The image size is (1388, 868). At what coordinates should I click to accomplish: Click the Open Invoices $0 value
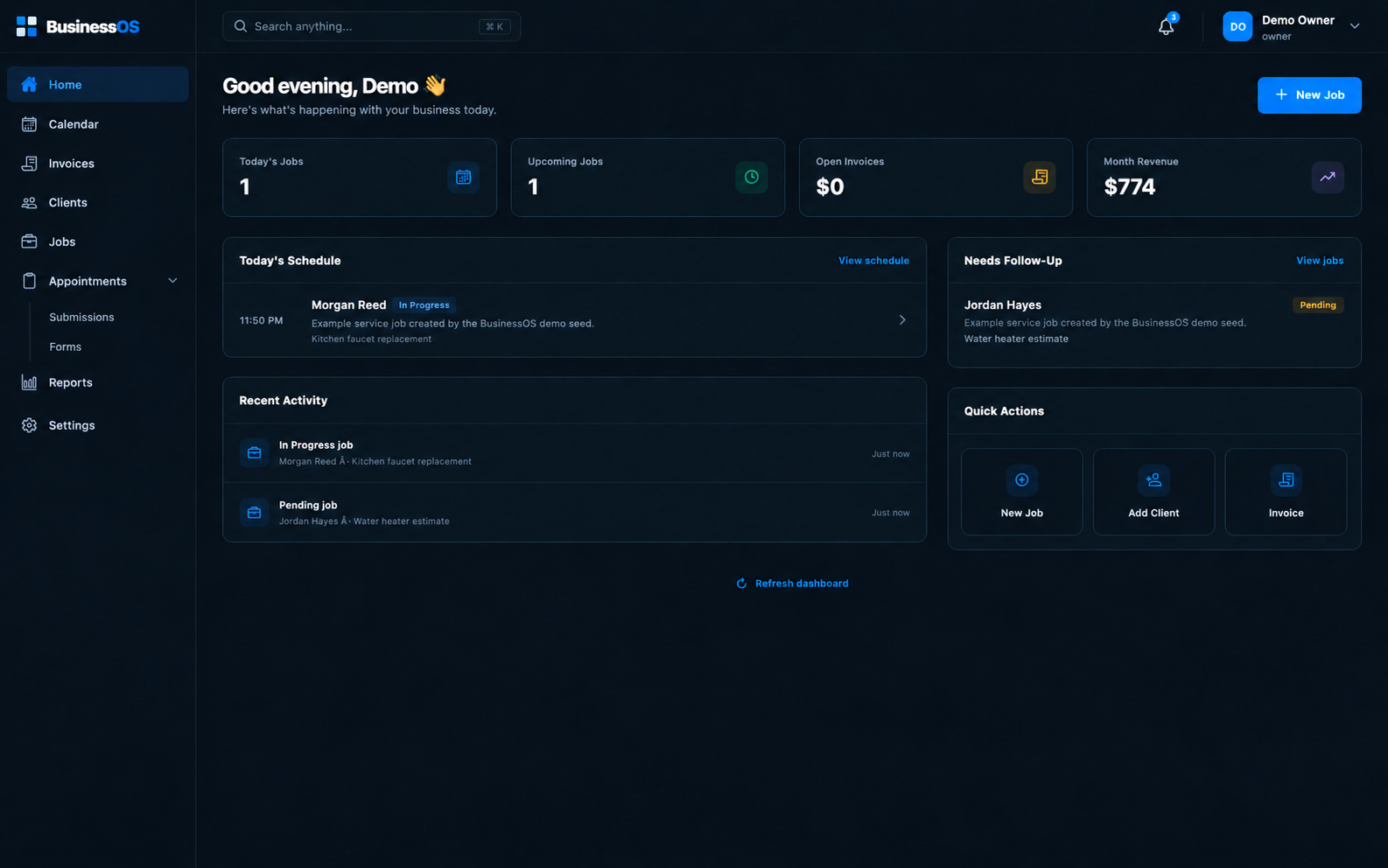coord(830,186)
